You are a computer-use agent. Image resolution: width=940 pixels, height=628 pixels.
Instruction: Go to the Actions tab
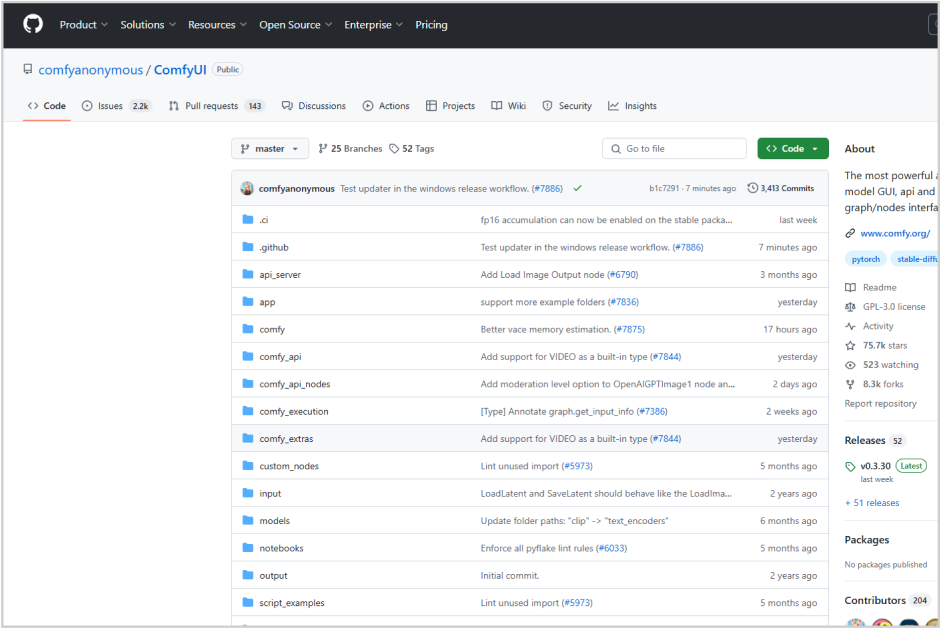(386, 105)
